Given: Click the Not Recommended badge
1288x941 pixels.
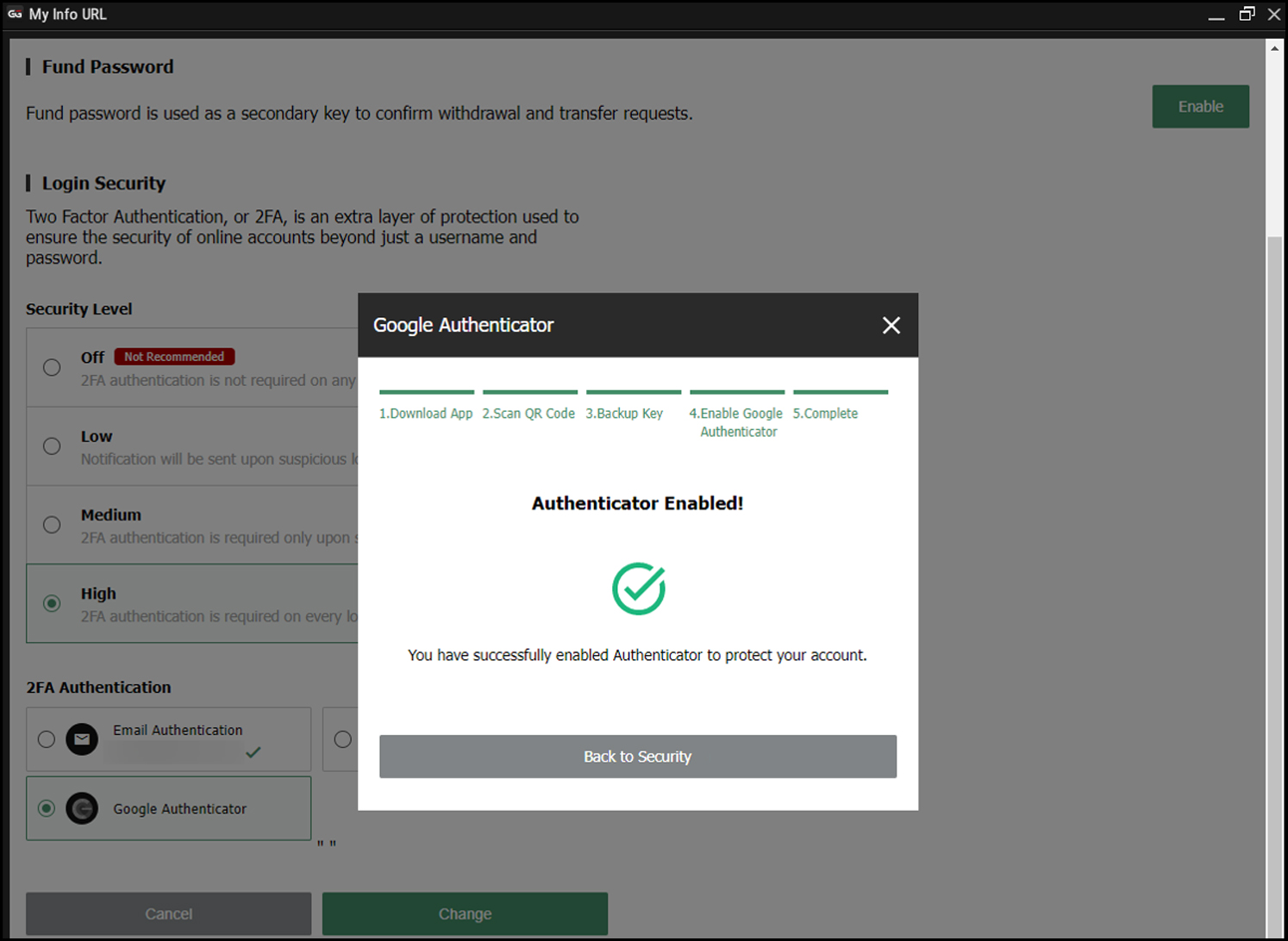Looking at the screenshot, I should 174,357.
